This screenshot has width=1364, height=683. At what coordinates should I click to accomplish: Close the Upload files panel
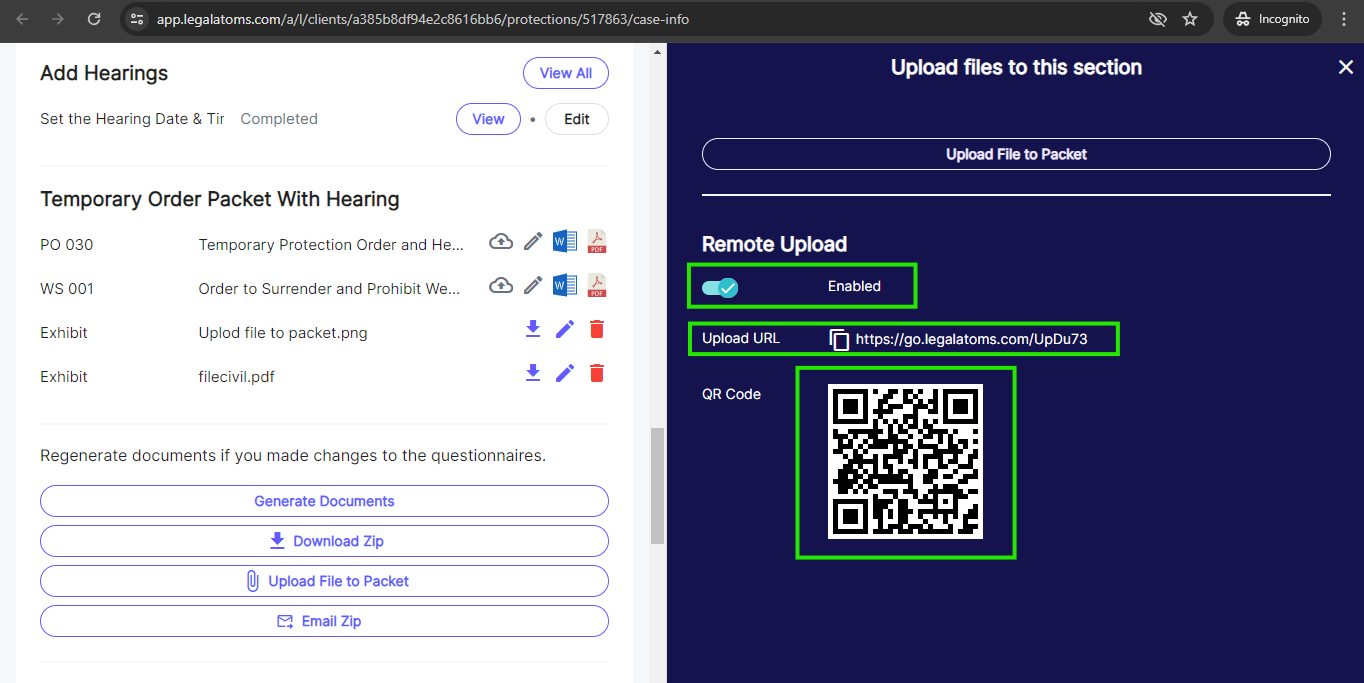tap(1346, 67)
